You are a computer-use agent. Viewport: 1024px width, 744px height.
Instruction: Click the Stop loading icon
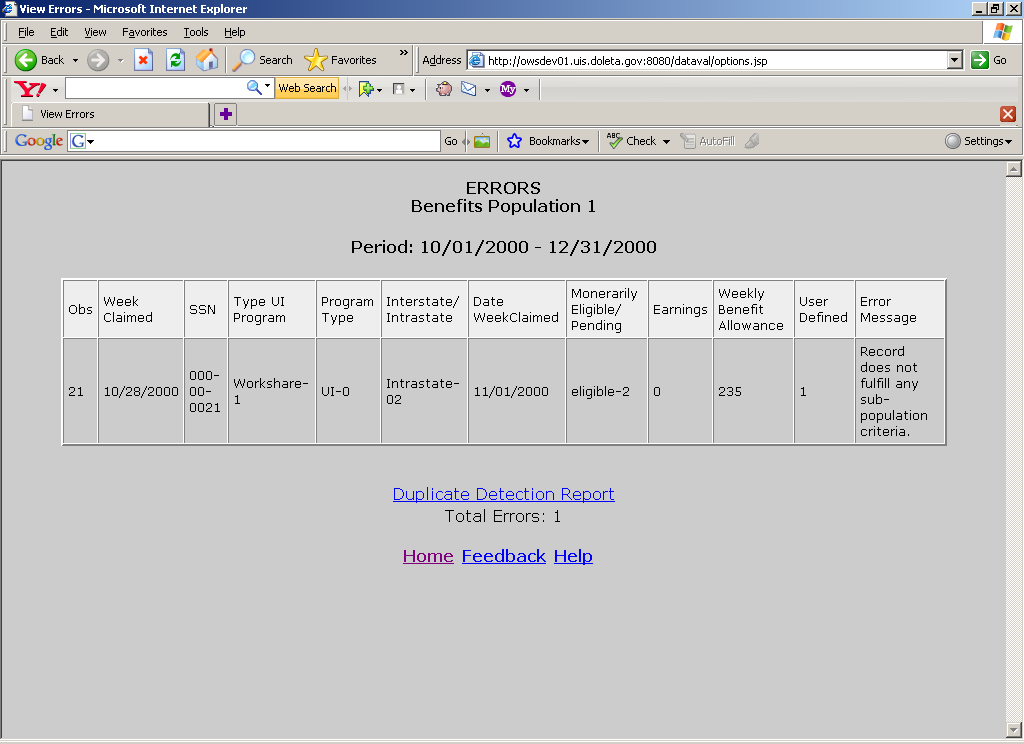coord(143,60)
